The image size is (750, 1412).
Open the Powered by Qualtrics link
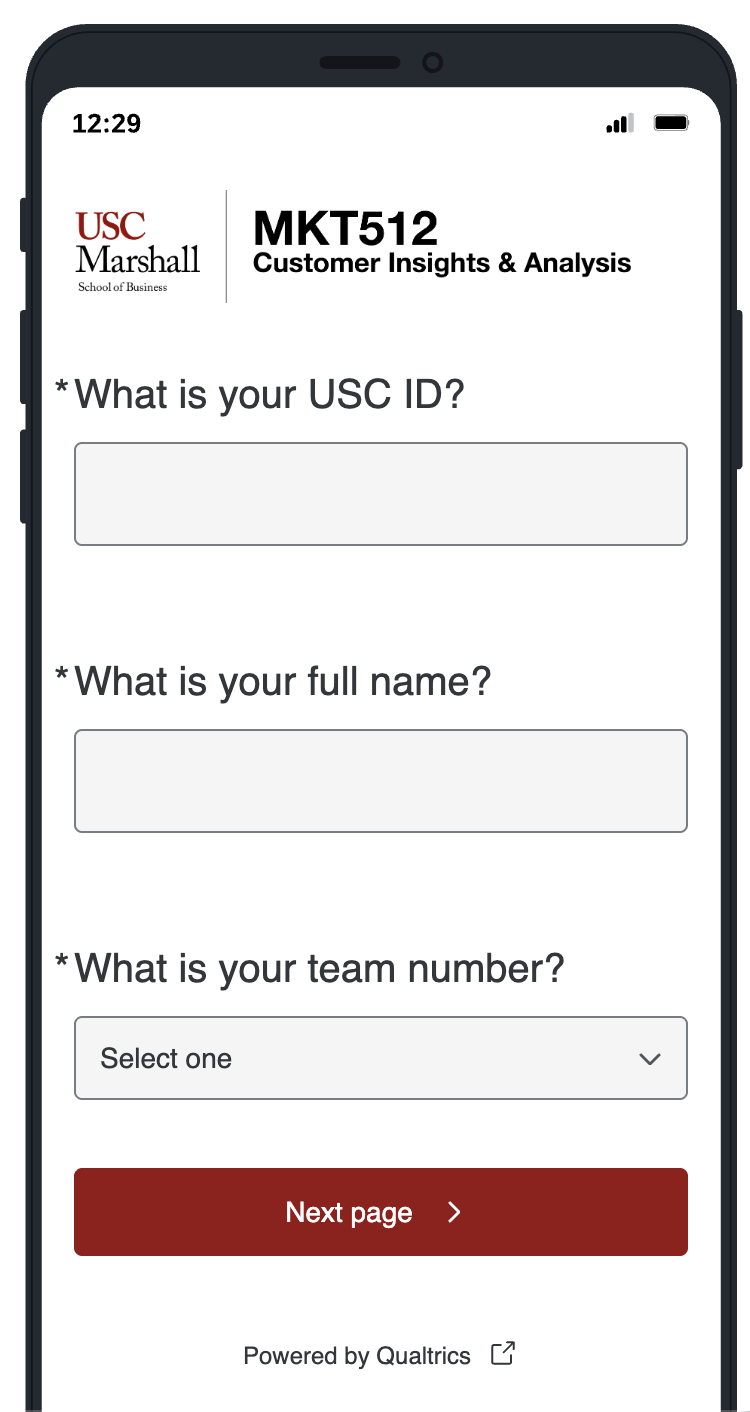coord(357,1356)
